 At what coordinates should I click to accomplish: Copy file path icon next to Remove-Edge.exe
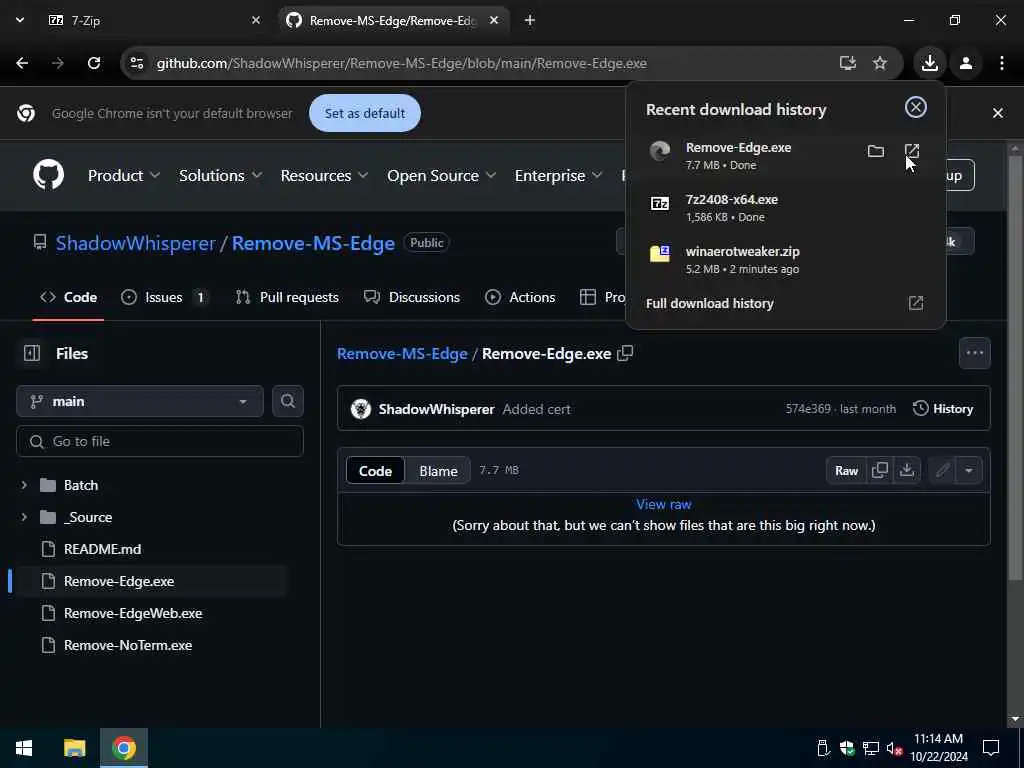[x=625, y=353]
